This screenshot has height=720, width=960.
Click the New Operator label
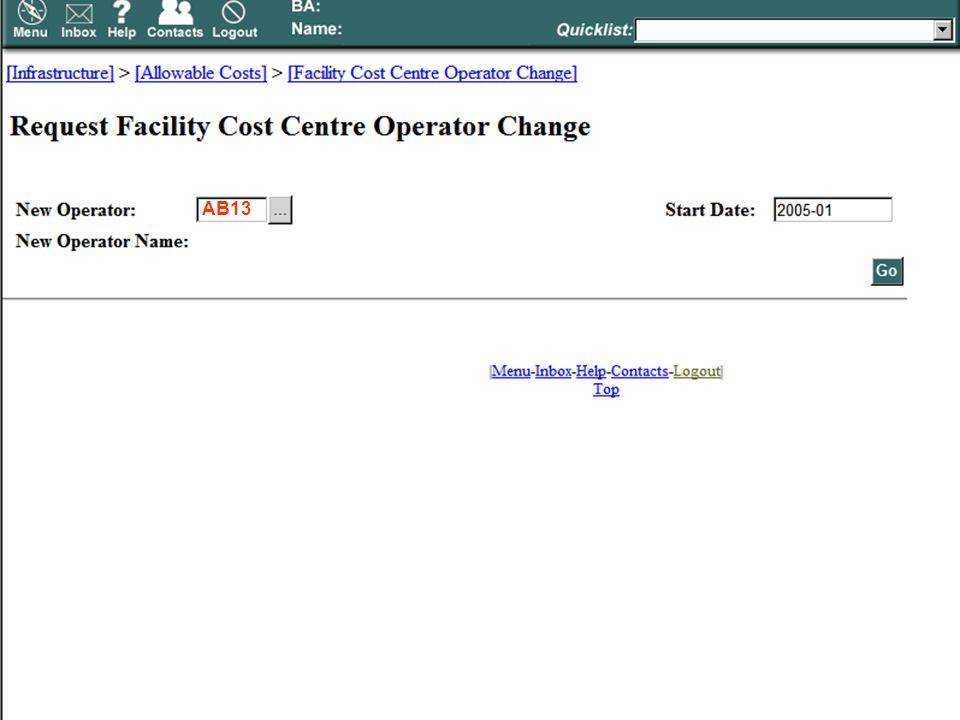(x=76, y=210)
